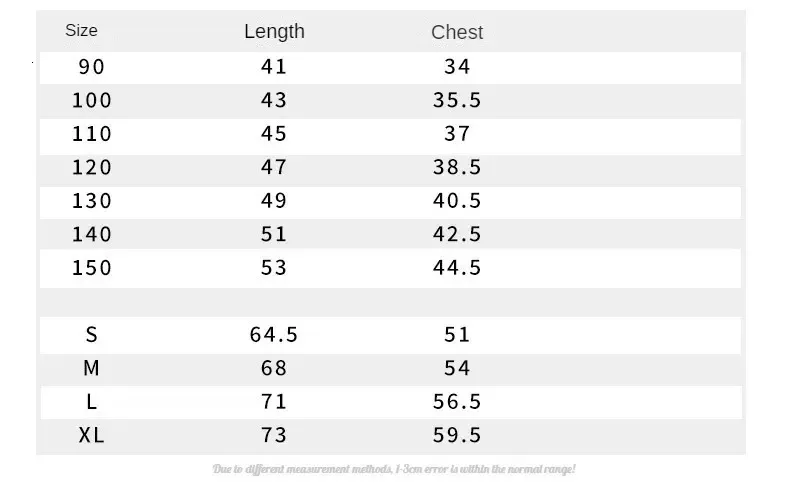The image size is (790, 488).
Task: Click the chest value 42.5
Action: coord(457,234)
